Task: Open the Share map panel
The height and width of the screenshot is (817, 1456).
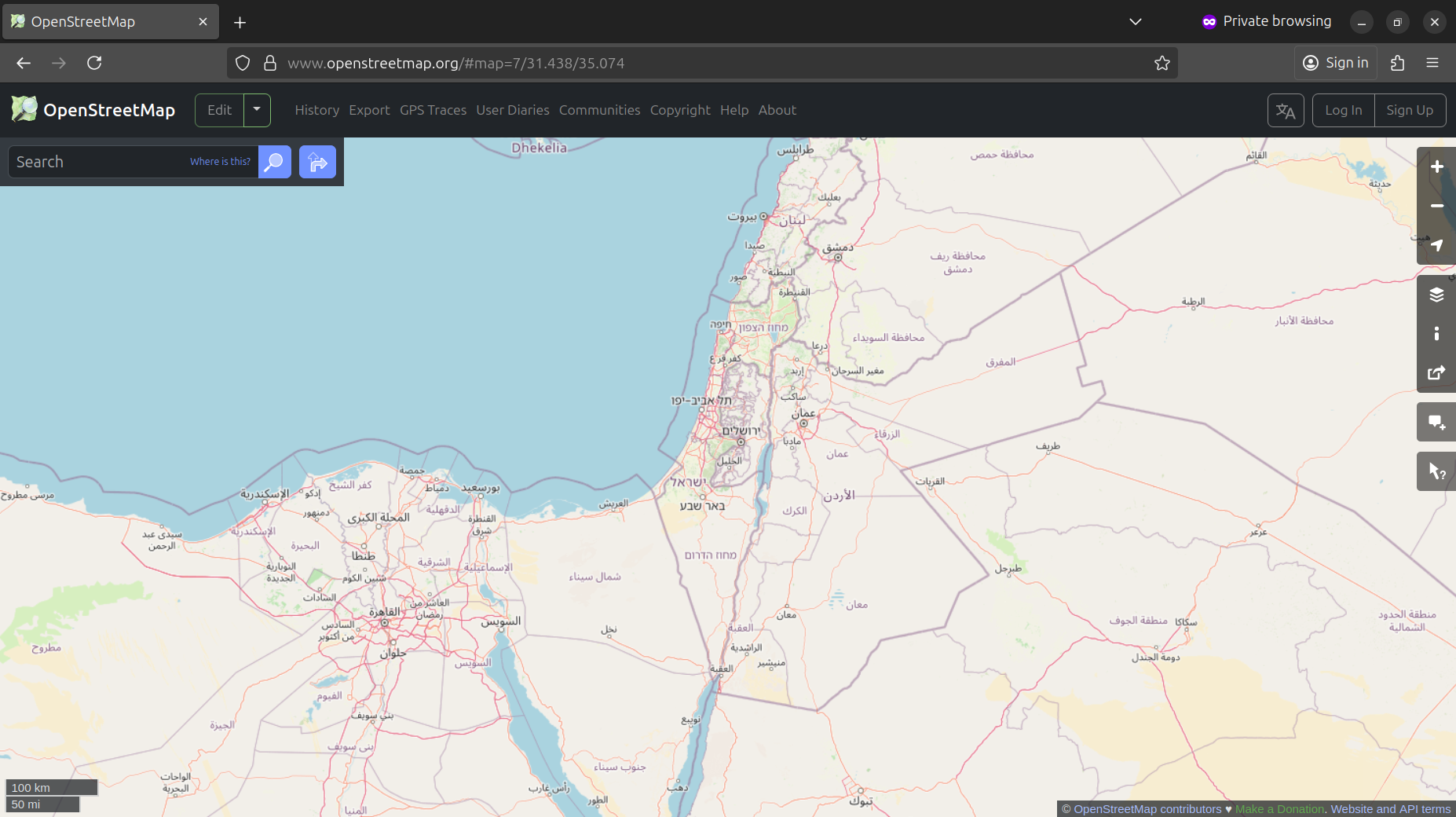Action: 1436,373
